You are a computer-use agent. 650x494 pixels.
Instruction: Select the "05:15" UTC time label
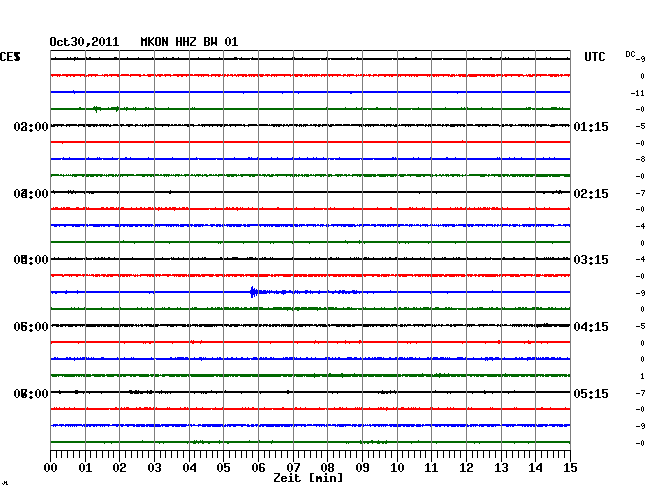coord(591,393)
